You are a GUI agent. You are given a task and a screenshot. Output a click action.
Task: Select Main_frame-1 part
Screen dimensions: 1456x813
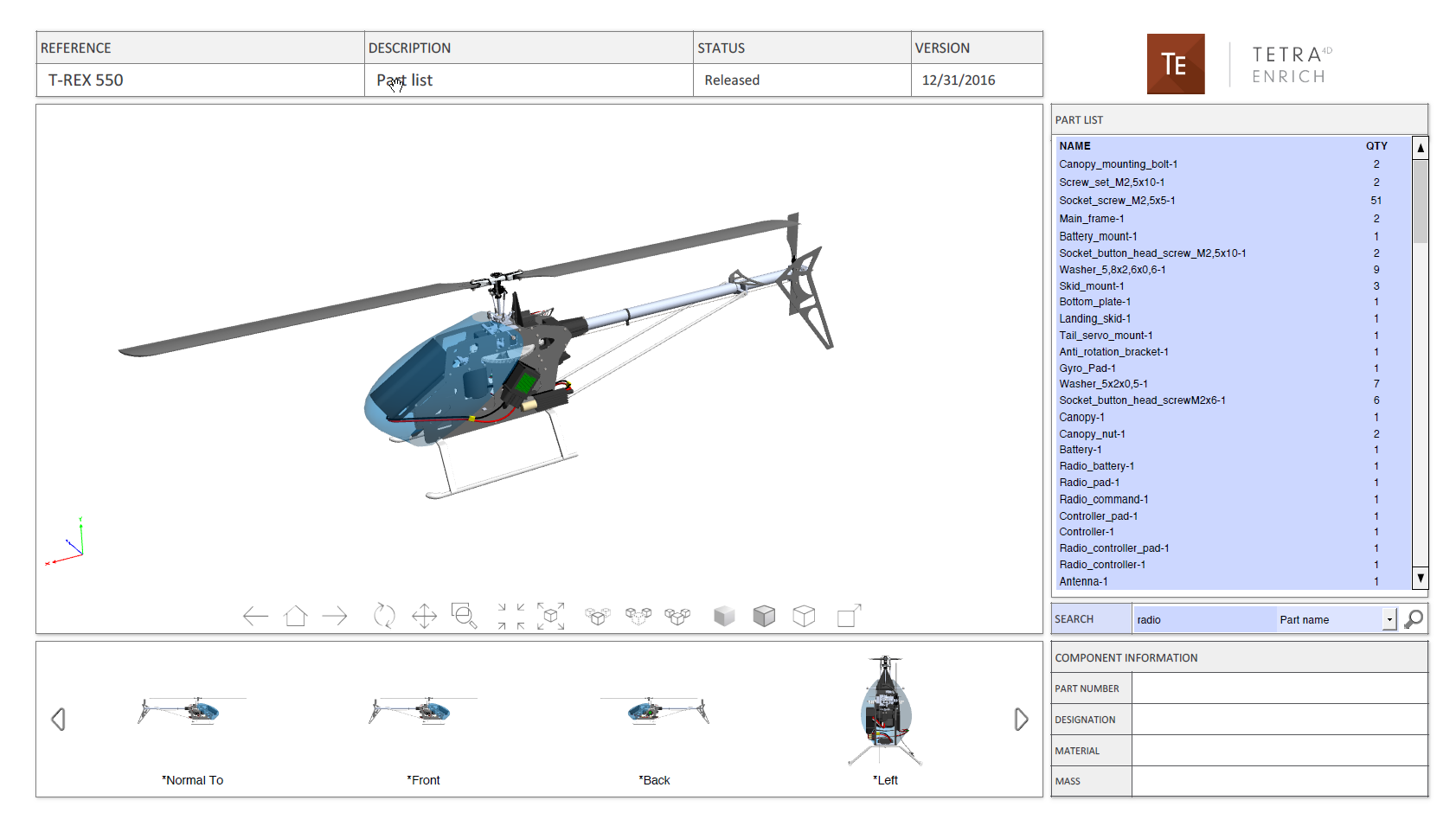[1232, 219]
